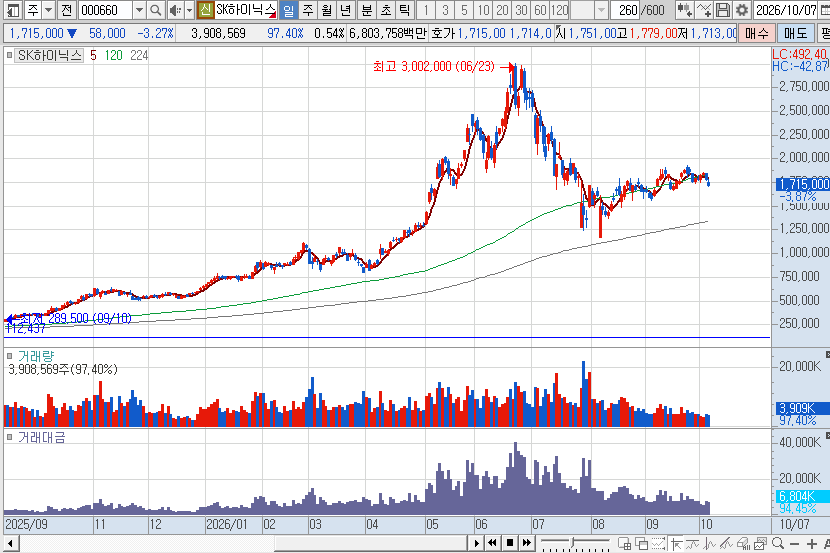Click the play button in chart replay controls
Image resolution: width=830 pixels, height=553 pixels.
[476, 543]
